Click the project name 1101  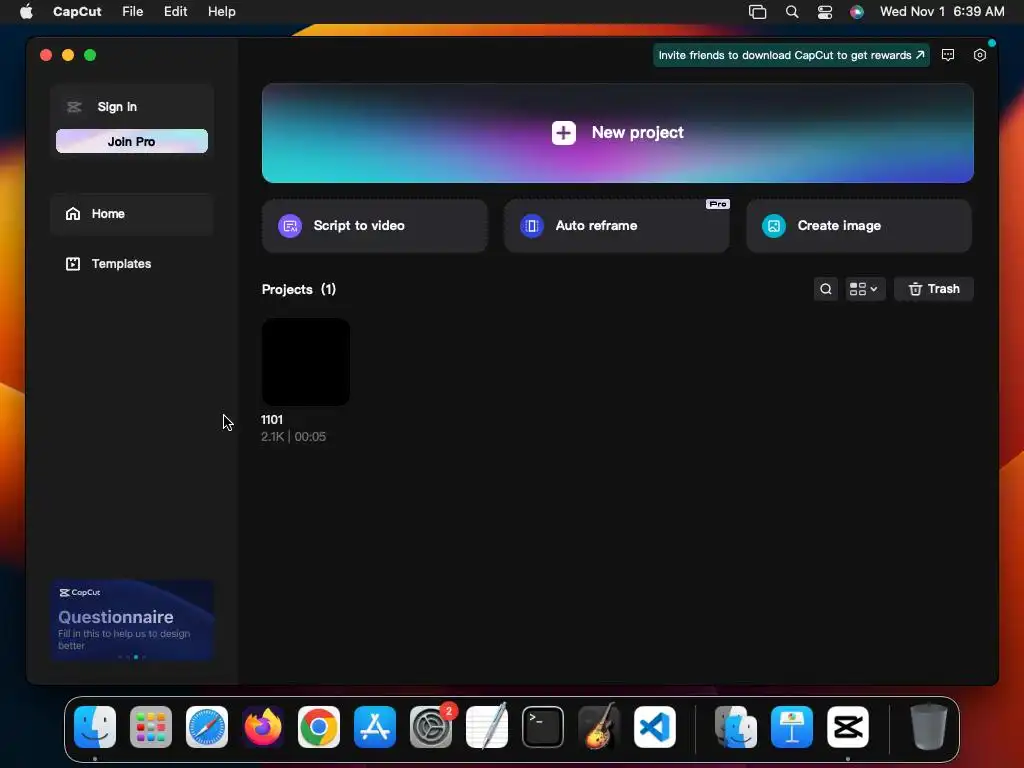point(272,419)
